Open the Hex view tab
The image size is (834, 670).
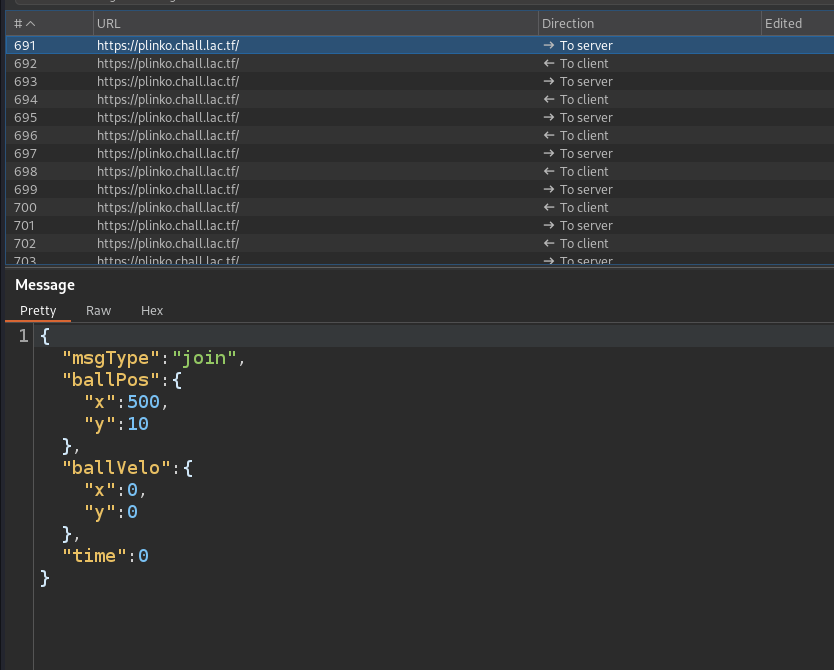click(152, 310)
